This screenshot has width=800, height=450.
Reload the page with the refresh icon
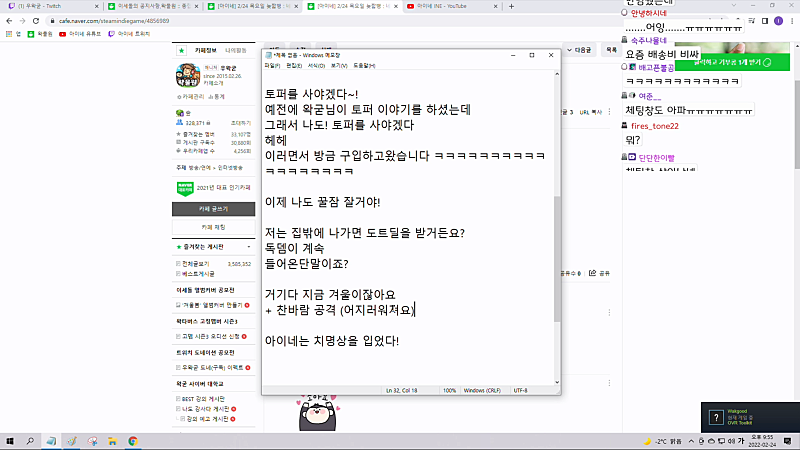36,21
